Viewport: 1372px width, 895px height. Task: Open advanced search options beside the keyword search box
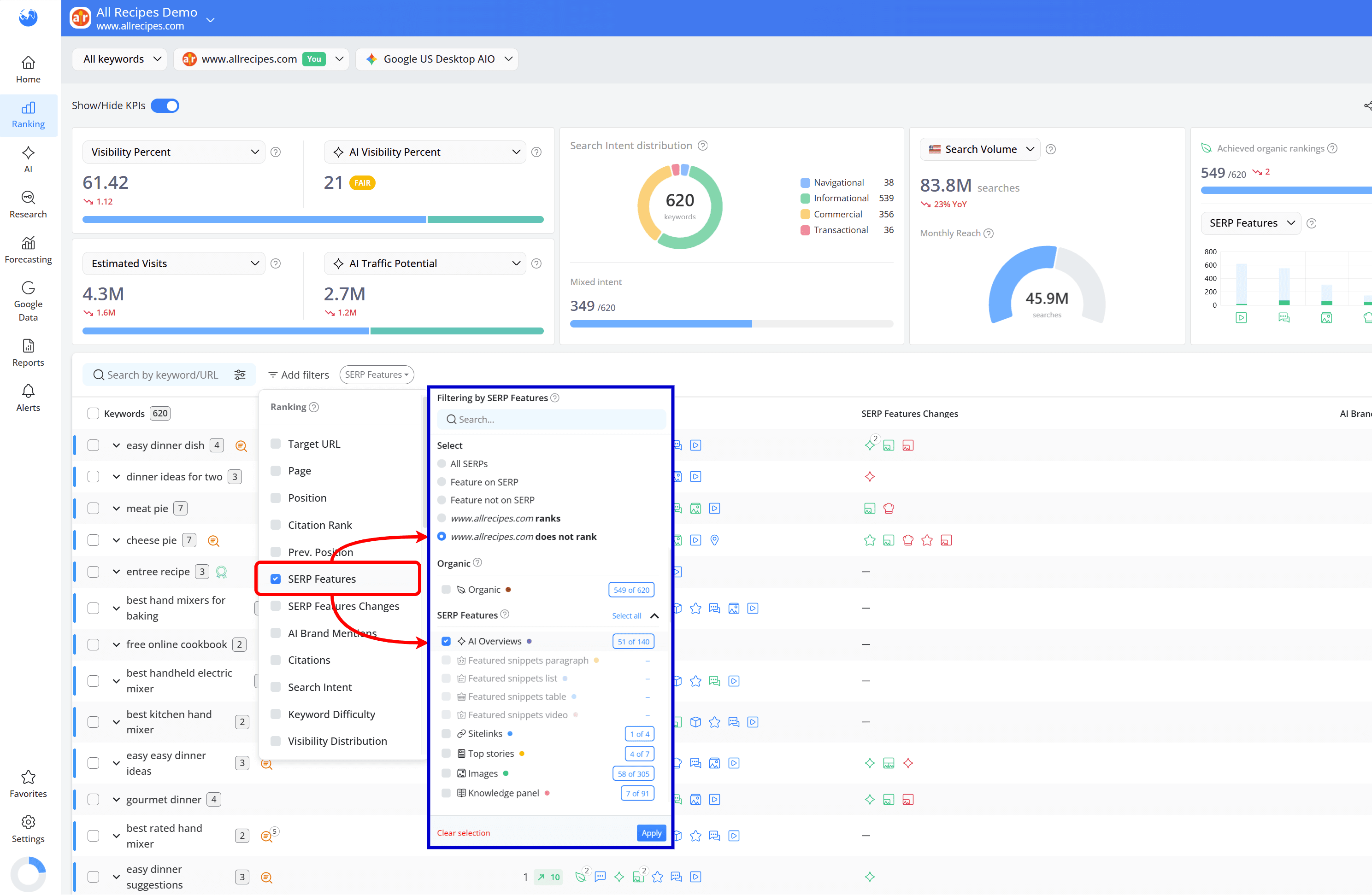(240, 374)
